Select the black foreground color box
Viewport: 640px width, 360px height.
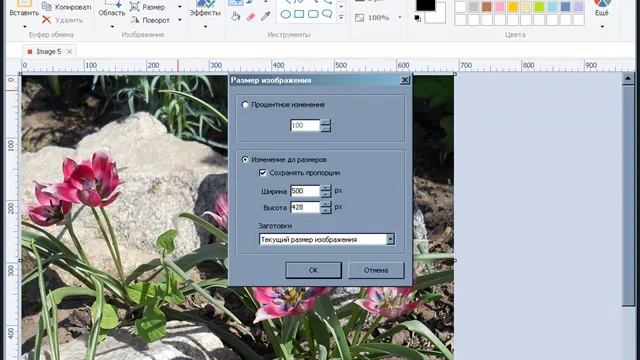[x=426, y=5]
